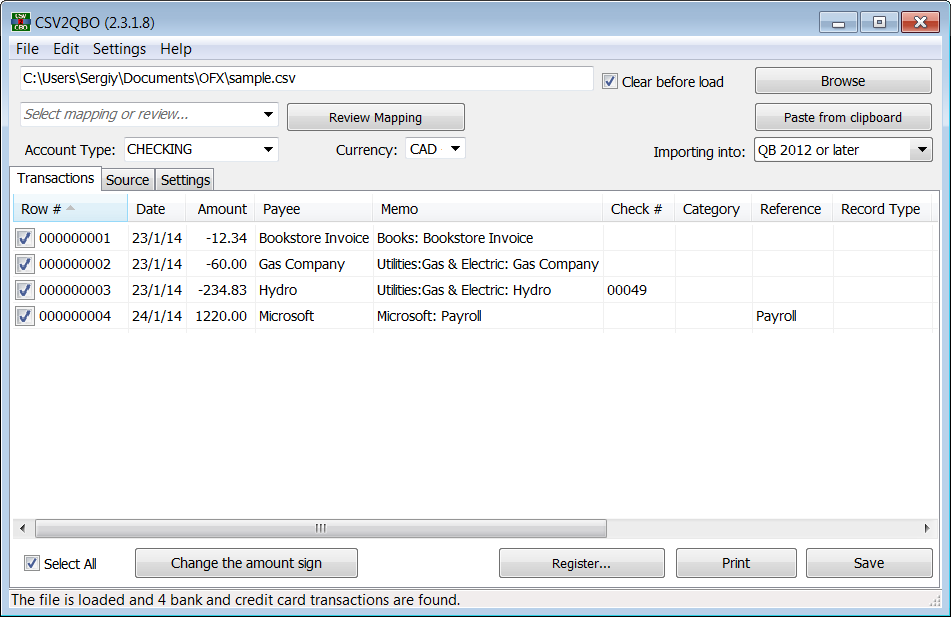Click the scroll left arrow
Screen dimensions: 951x617
click(23, 528)
